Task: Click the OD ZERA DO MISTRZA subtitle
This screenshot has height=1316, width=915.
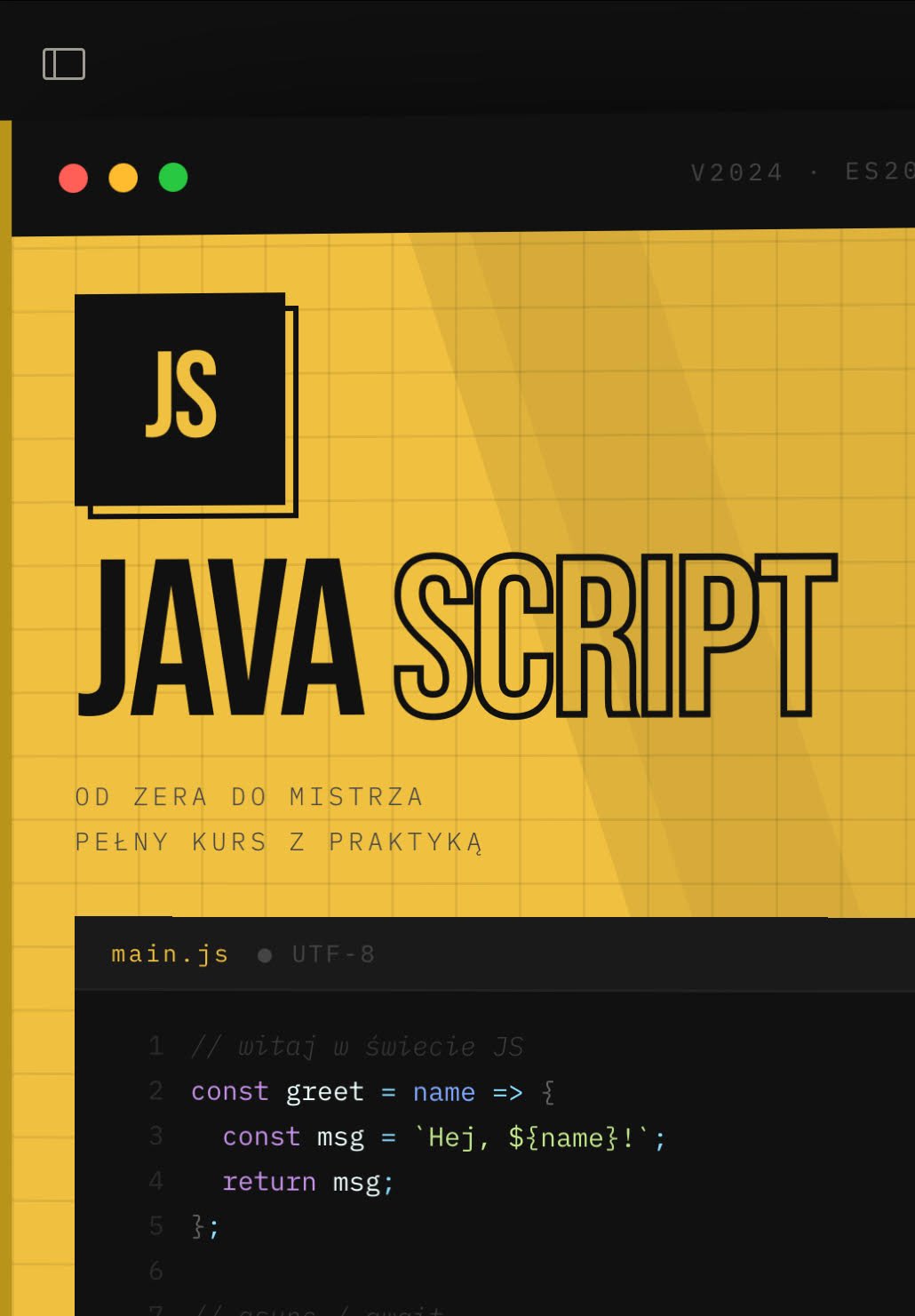Action: 249,797
